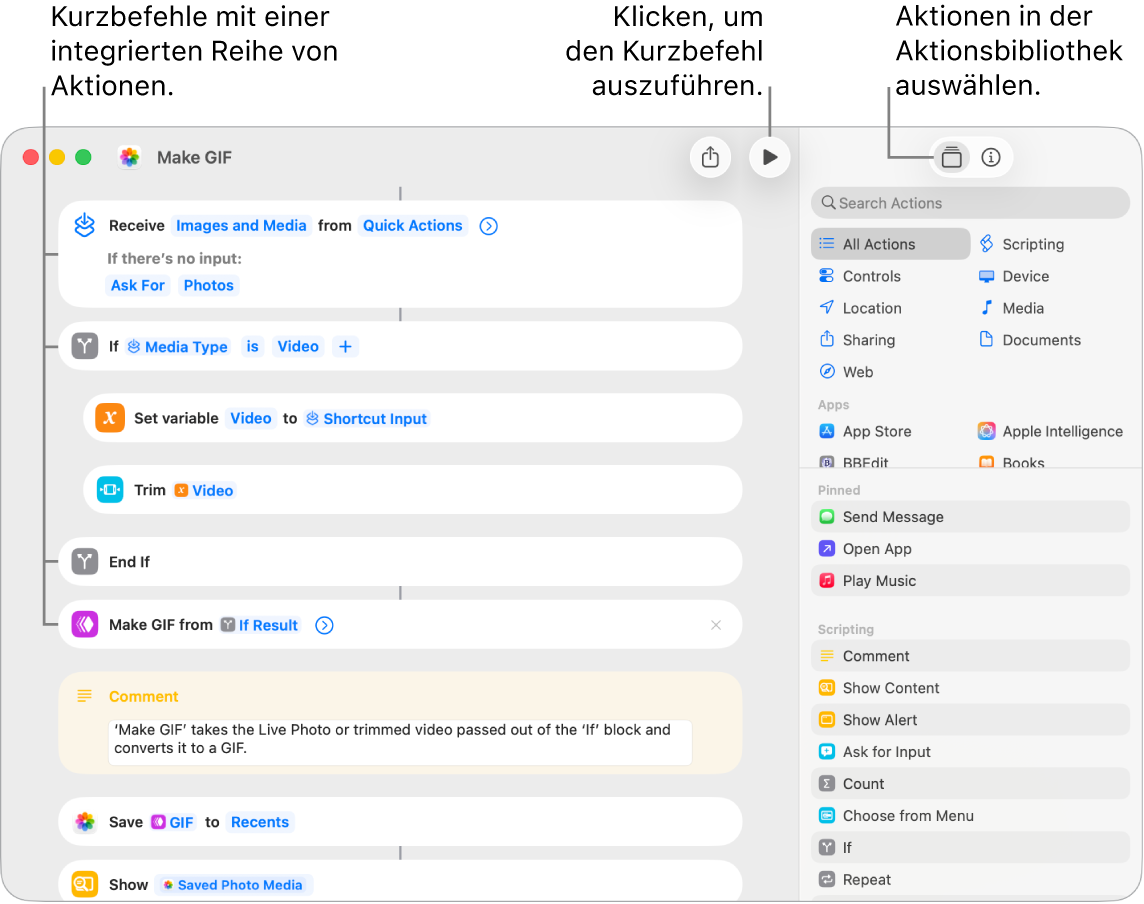Run the shortcut with the play button

pyautogui.click(x=770, y=157)
